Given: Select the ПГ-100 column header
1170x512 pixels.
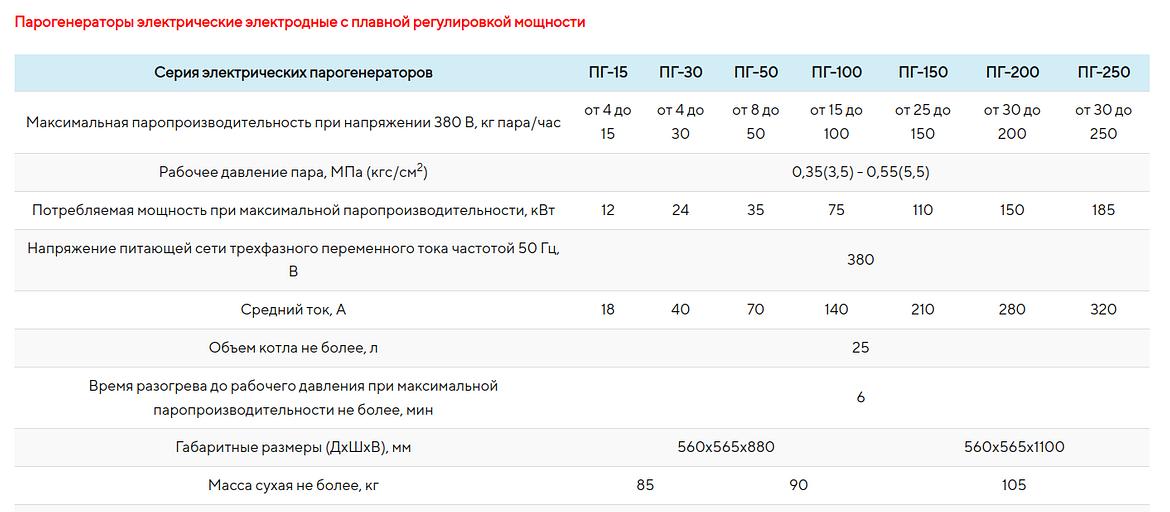Looking at the screenshot, I should pos(836,72).
